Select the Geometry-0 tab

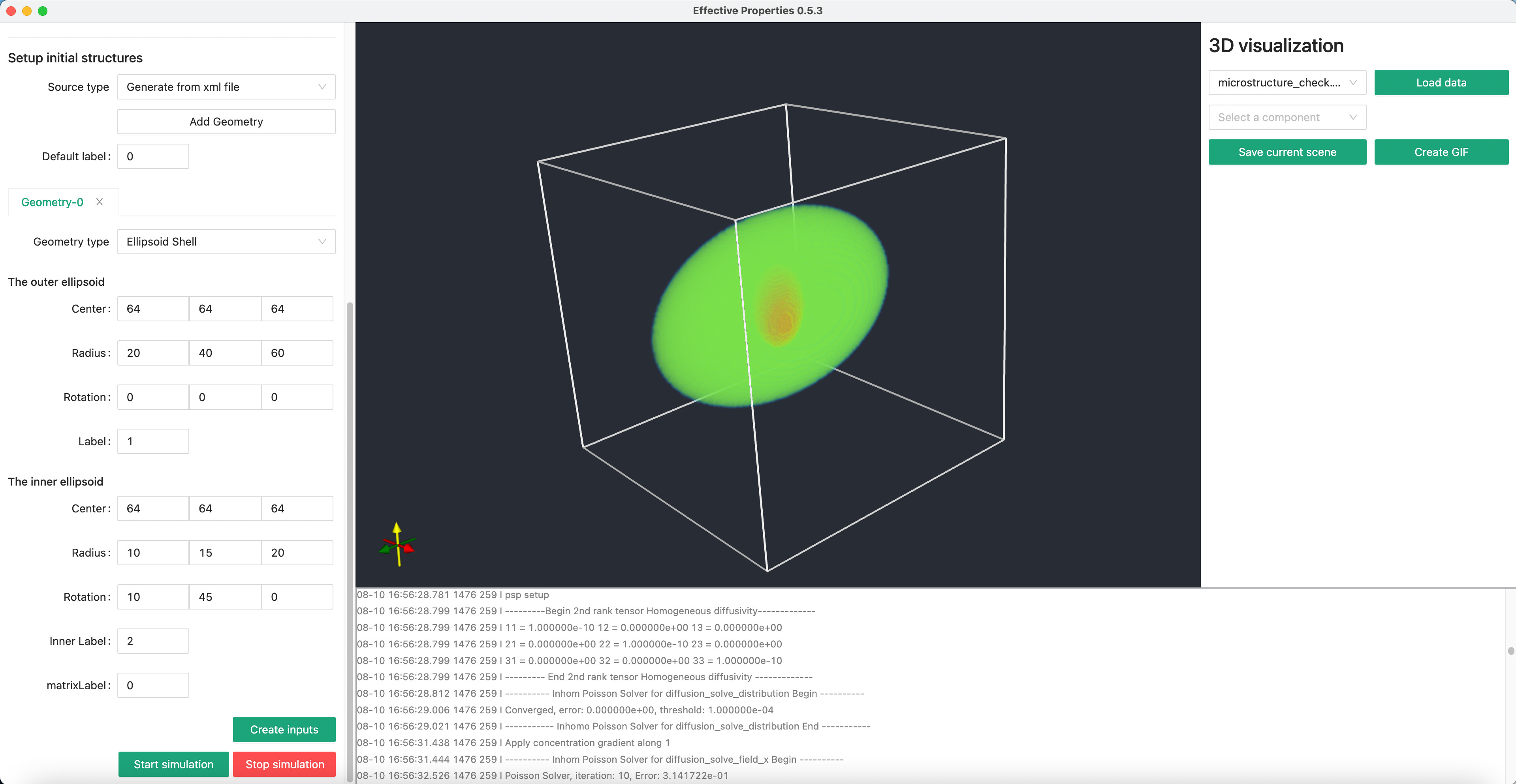tap(53, 203)
